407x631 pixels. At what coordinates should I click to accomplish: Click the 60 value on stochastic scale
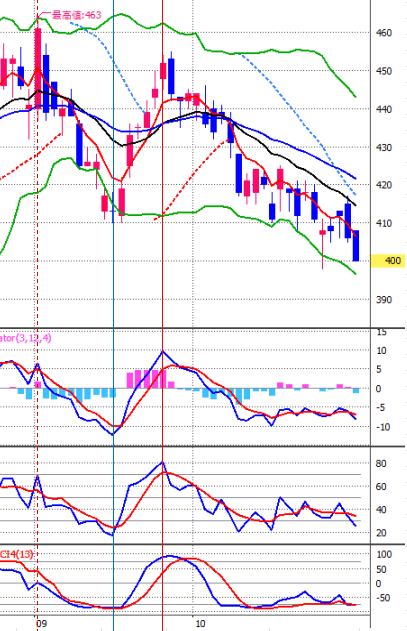tap(381, 487)
